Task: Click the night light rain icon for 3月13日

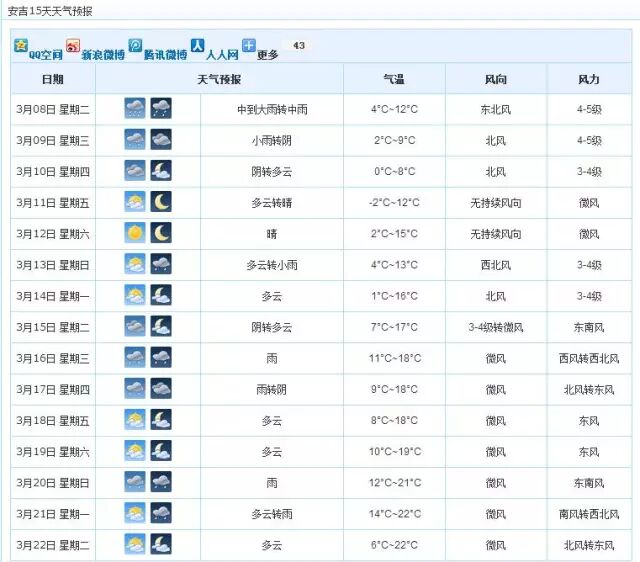Action: click(161, 264)
